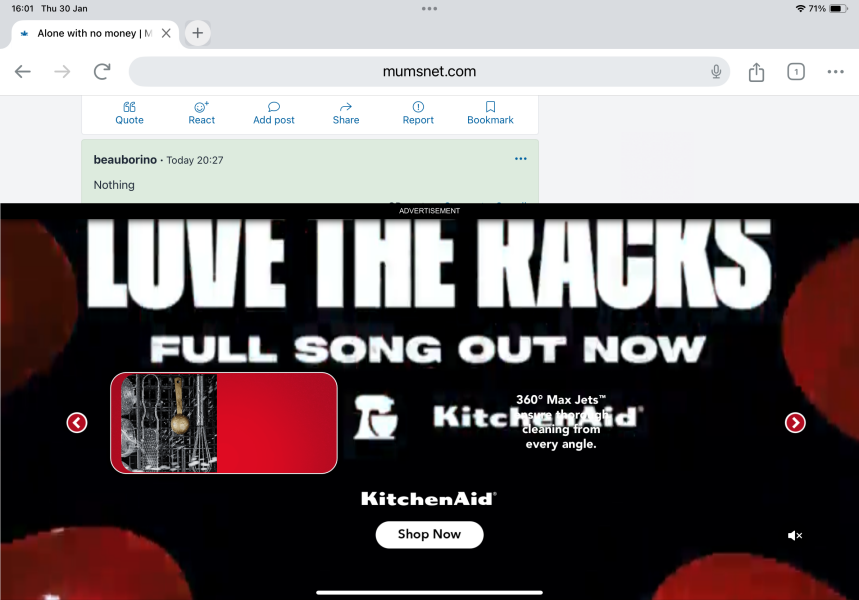Activate voice search with the microphone icon
The height and width of the screenshot is (600, 859).
pyautogui.click(x=716, y=71)
